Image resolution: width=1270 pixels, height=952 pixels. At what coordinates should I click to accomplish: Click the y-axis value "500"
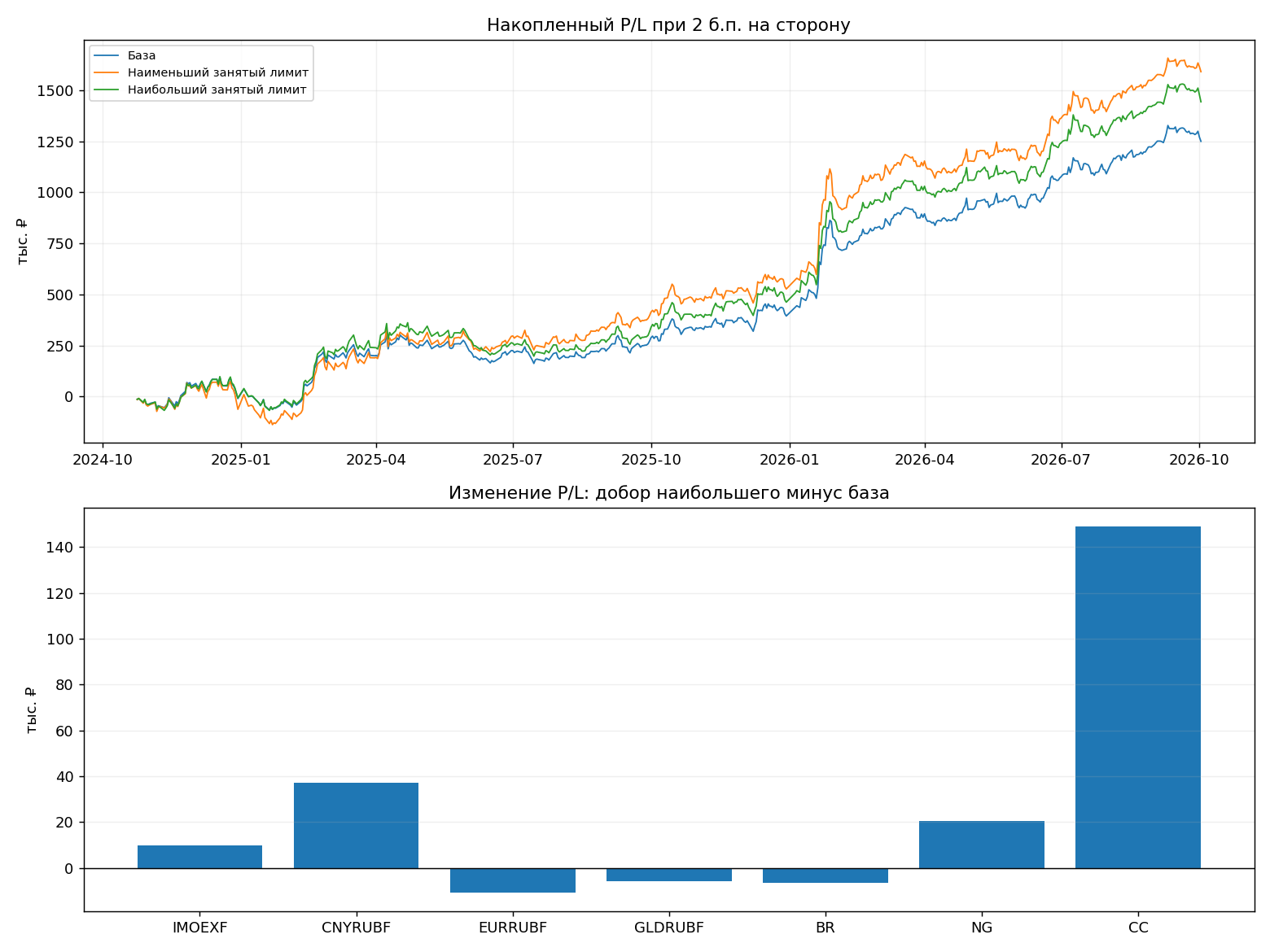[60, 295]
